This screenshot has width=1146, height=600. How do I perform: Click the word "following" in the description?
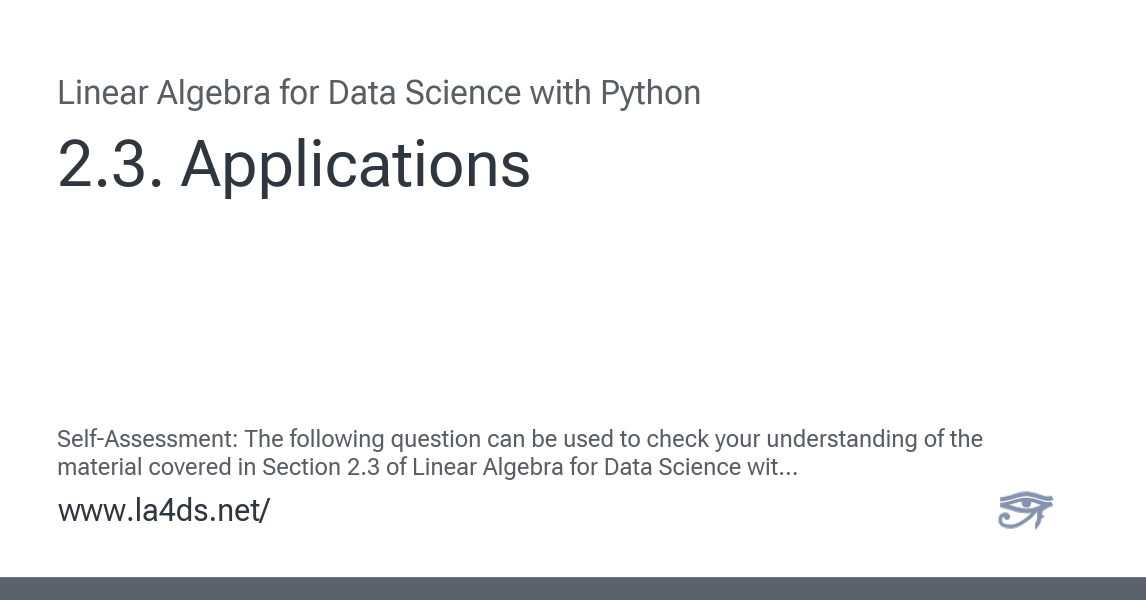[x=338, y=439]
